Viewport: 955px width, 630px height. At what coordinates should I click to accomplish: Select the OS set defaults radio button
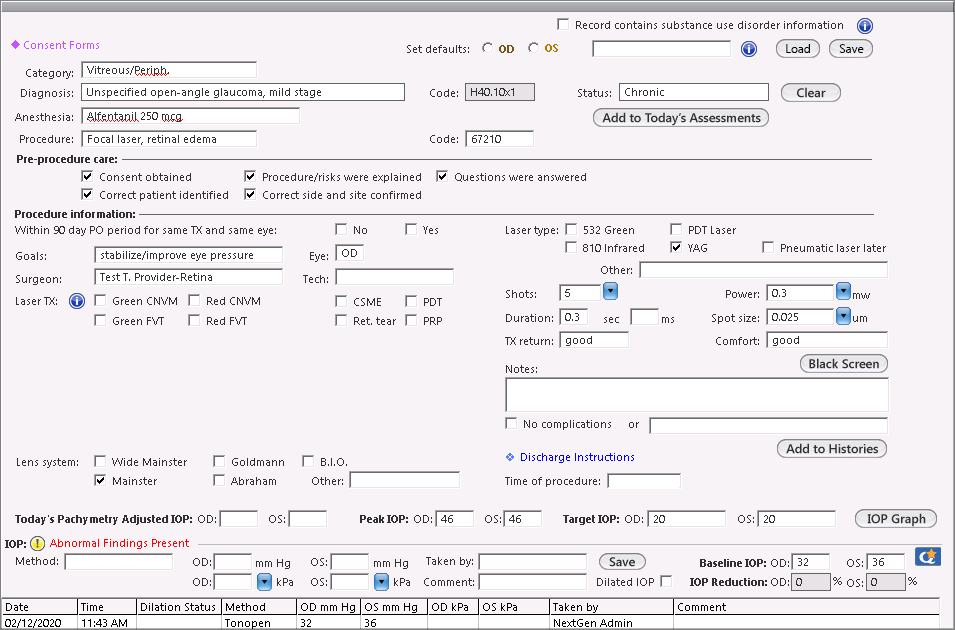coord(534,48)
